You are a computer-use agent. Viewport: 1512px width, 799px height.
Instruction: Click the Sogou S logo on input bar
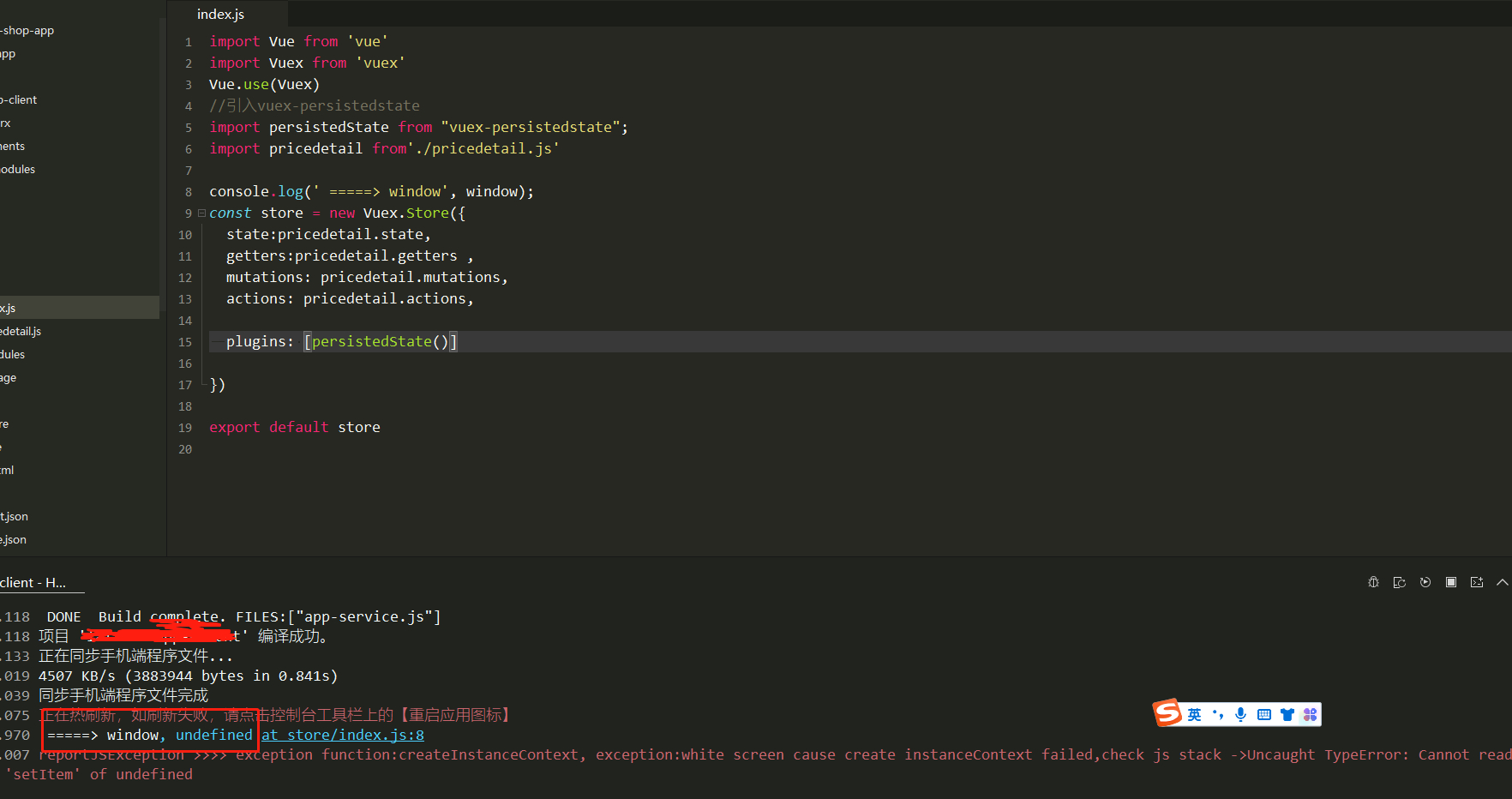(1167, 712)
